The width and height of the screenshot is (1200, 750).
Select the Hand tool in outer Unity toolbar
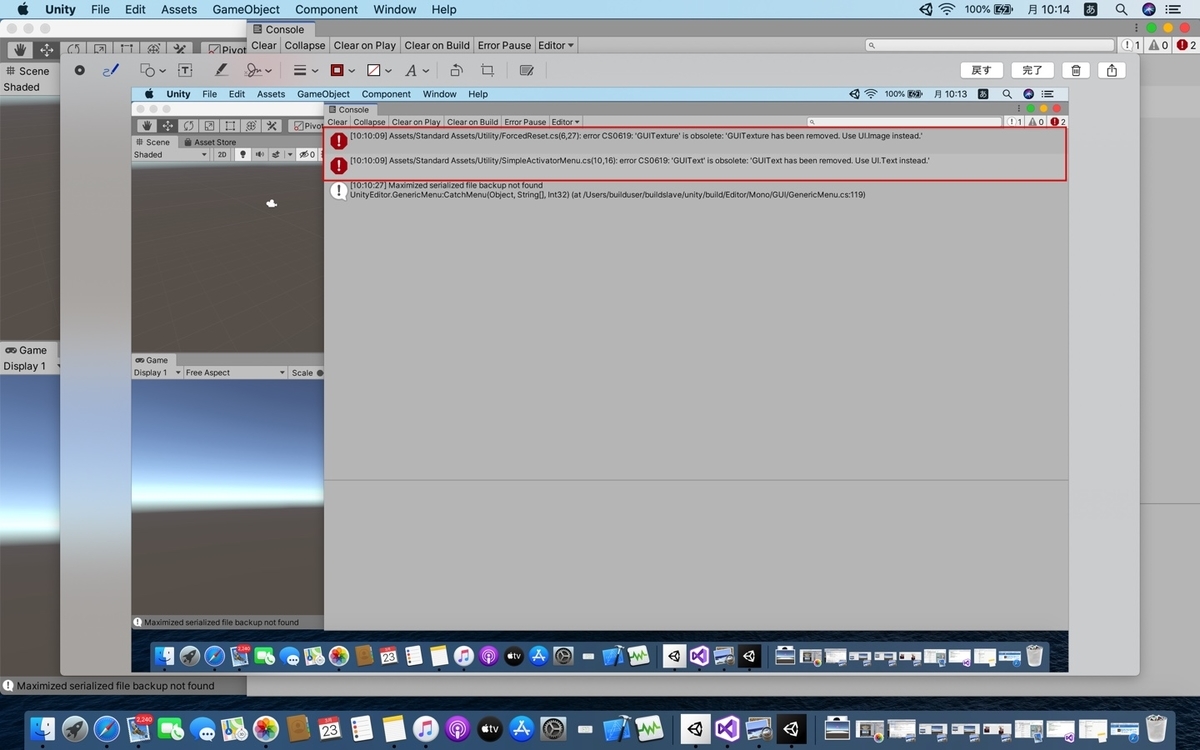(20, 49)
